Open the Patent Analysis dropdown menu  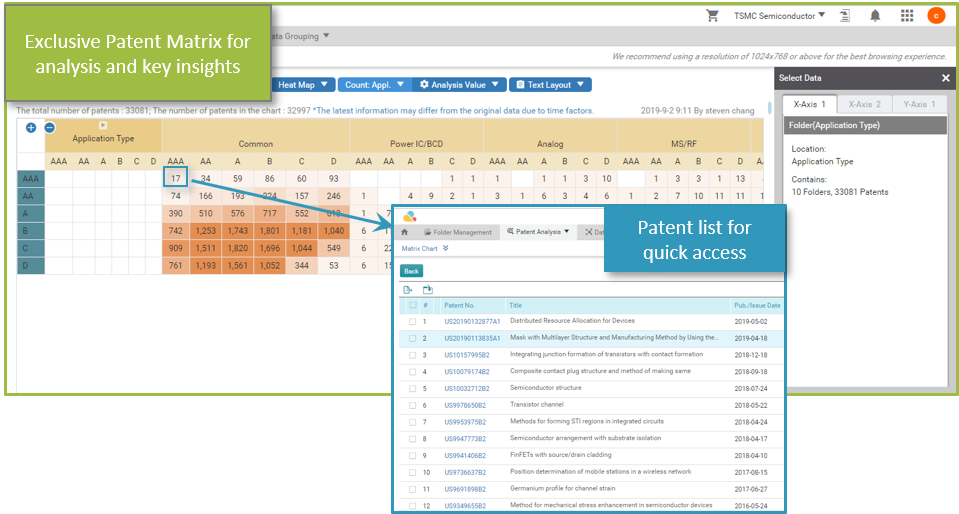pos(538,231)
